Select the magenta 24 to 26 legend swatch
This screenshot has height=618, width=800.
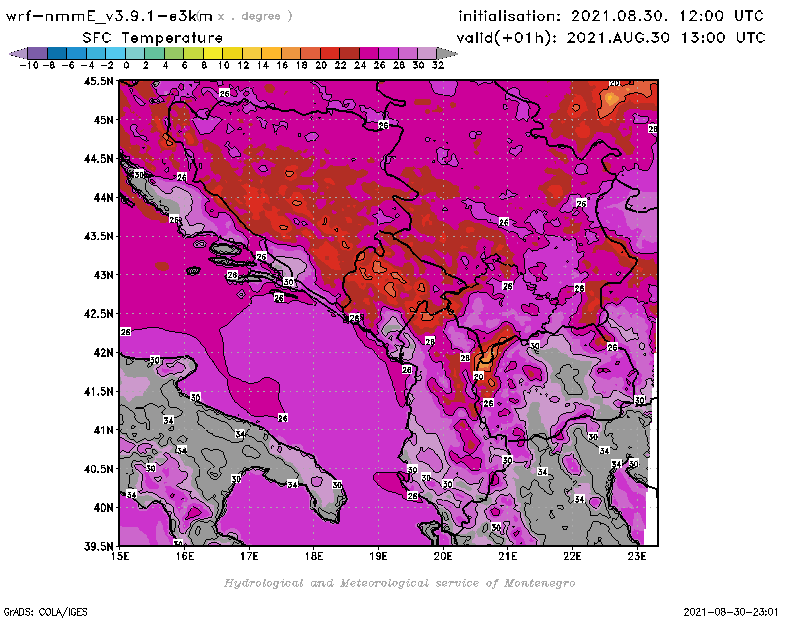pos(369,53)
